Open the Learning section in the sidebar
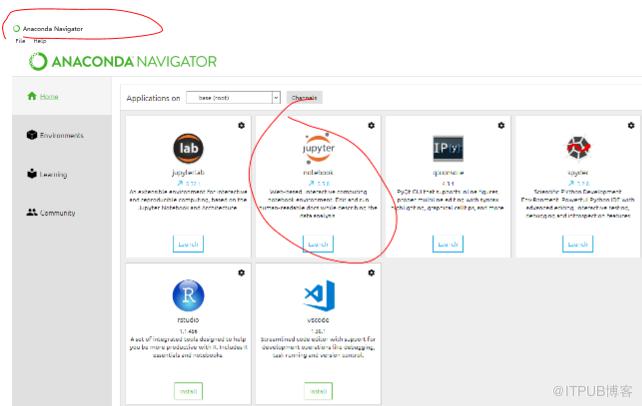 tap(47, 174)
